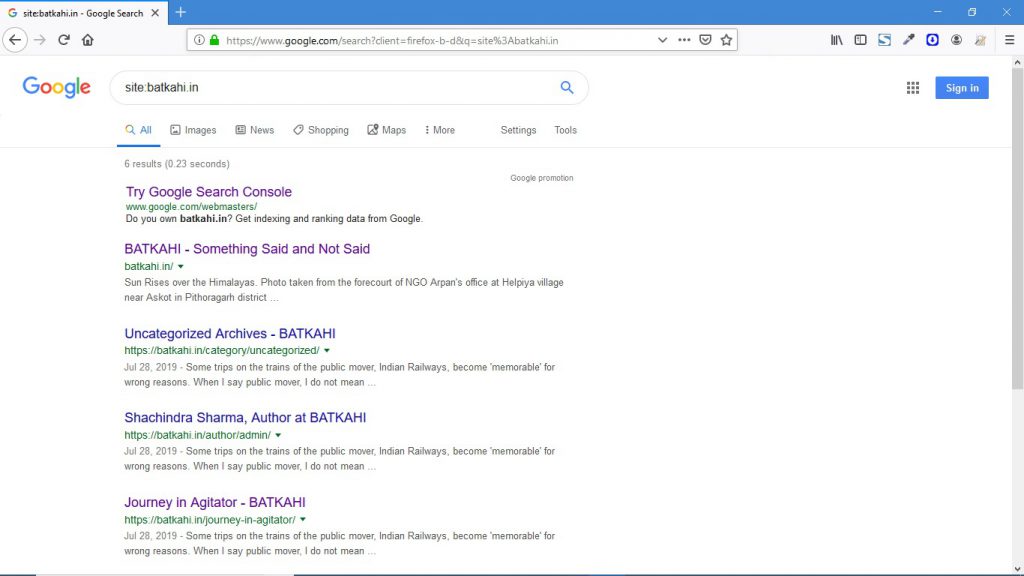Reload the current page
The image size is (1024, 576).
pos(64,40)
